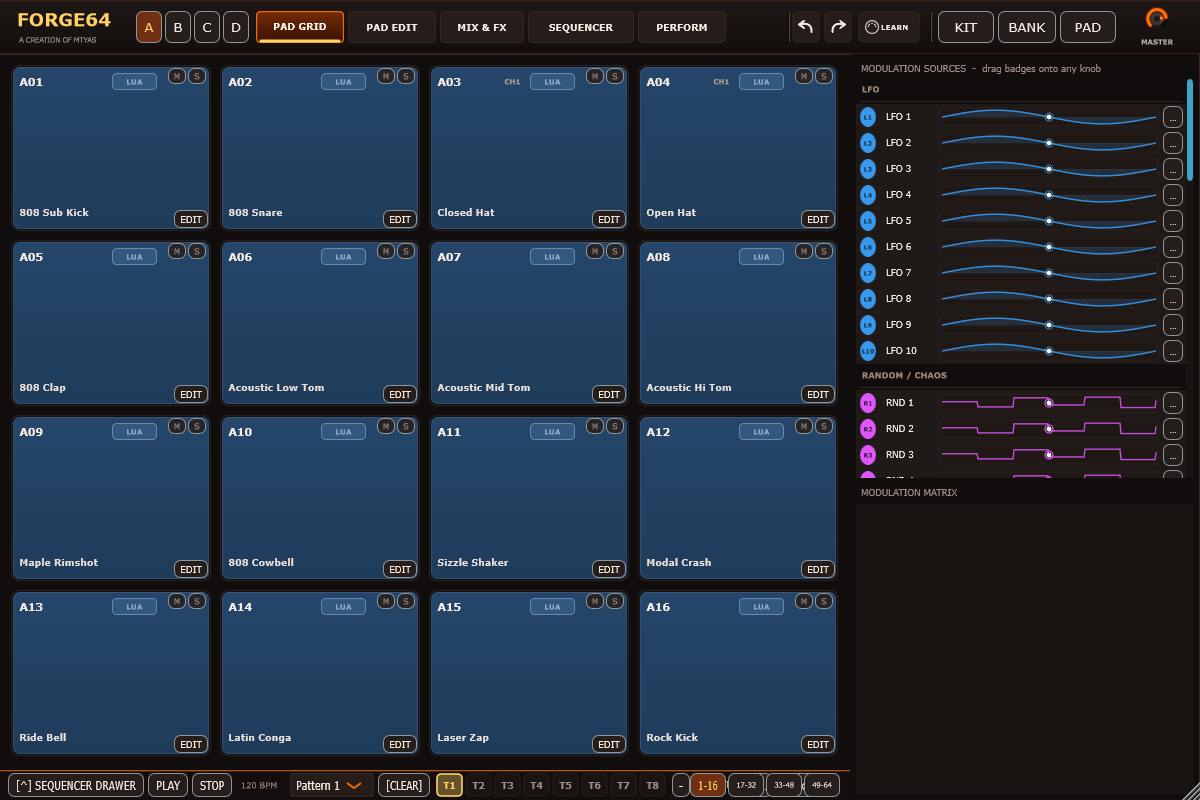Open the Perform tab

click(x=682, y=27)
